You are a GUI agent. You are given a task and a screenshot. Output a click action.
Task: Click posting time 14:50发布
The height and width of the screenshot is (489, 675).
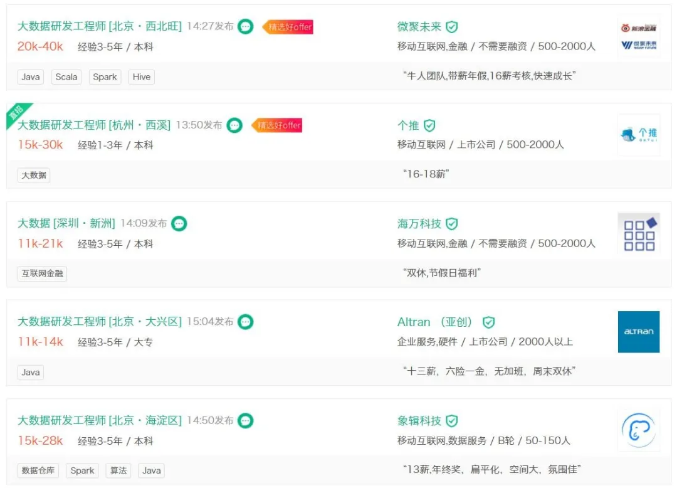point(210,421)
